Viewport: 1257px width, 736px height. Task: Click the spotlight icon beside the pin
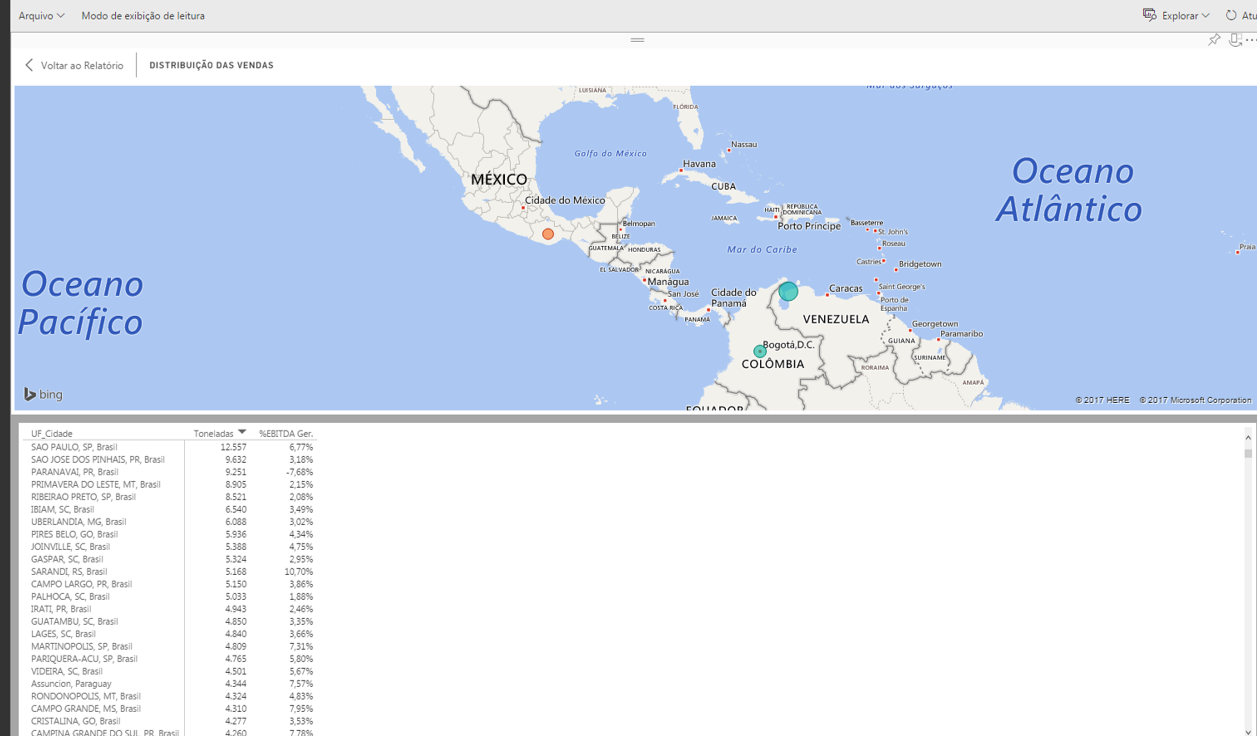click(x=1235, y=40)
